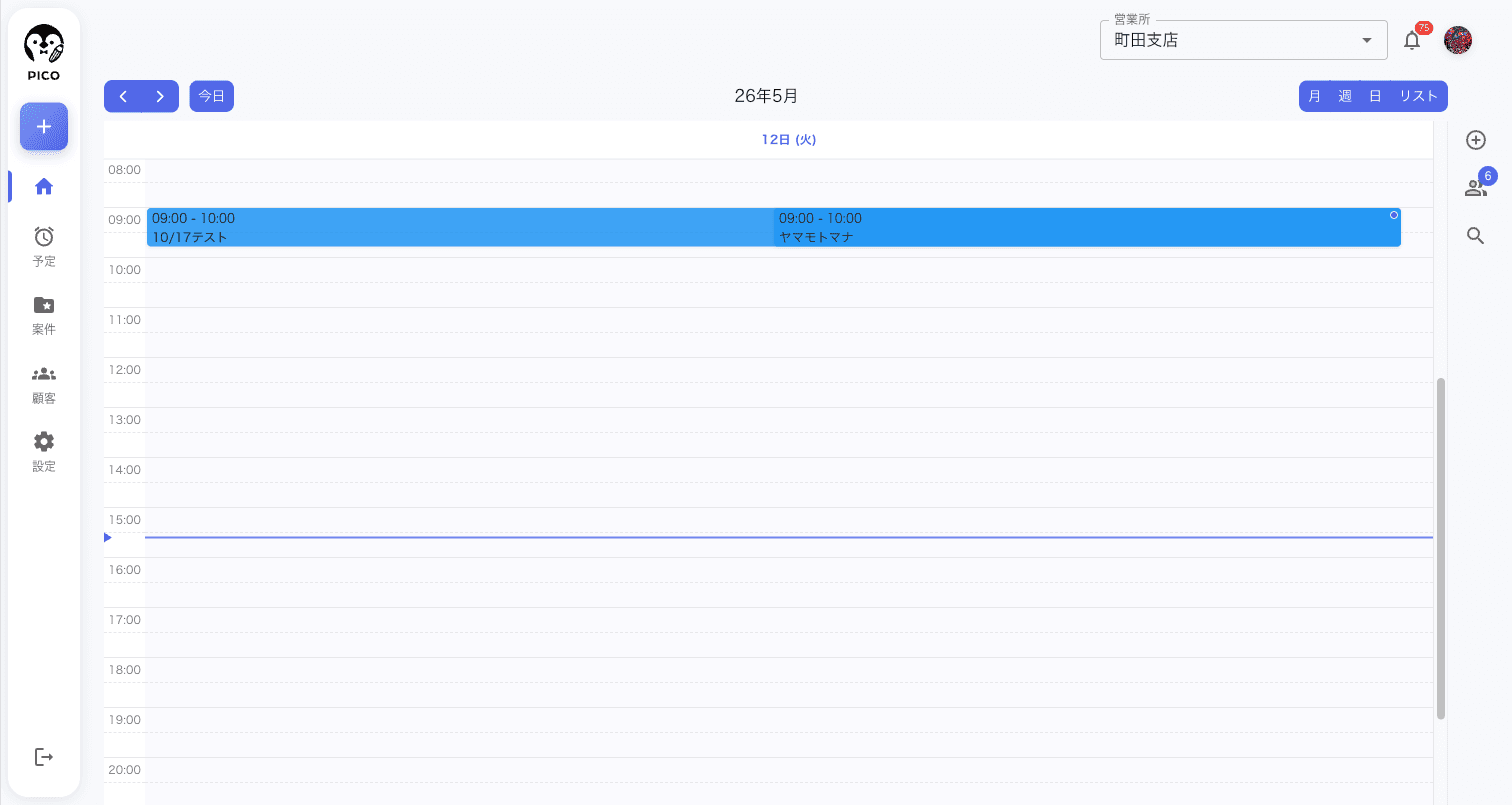This screenshot has width=1512, height=805.
Task: Click the 08:00 time label
Action: click(x=125, y=170)
